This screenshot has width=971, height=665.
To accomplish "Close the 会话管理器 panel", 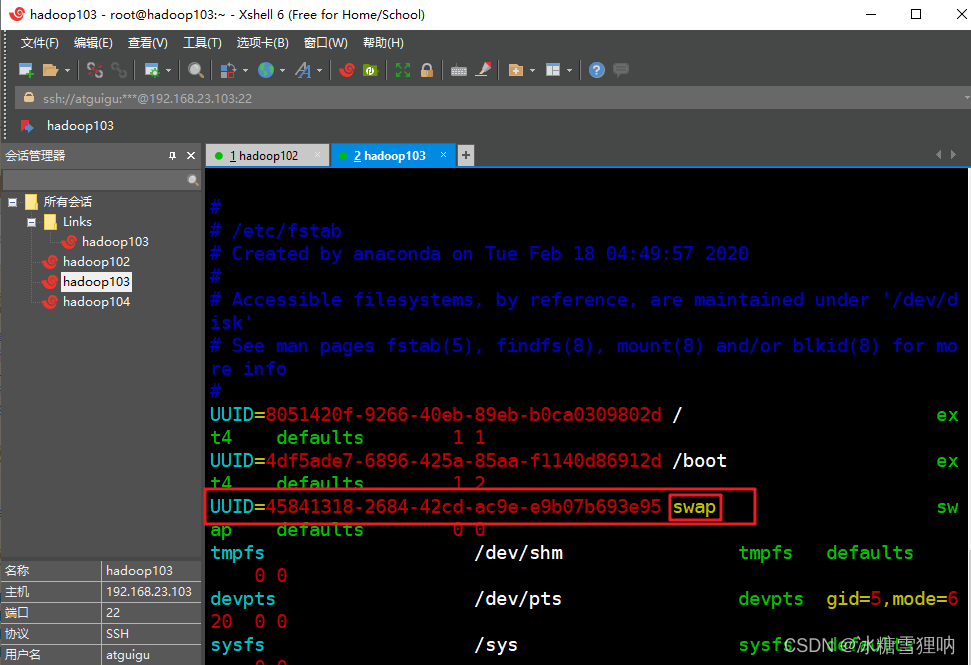I will [191, 156].
